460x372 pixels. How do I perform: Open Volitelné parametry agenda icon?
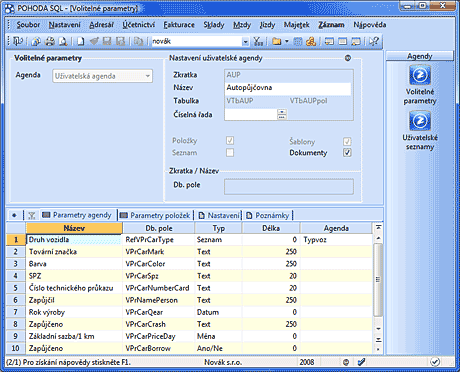click(x=420, y=75)
